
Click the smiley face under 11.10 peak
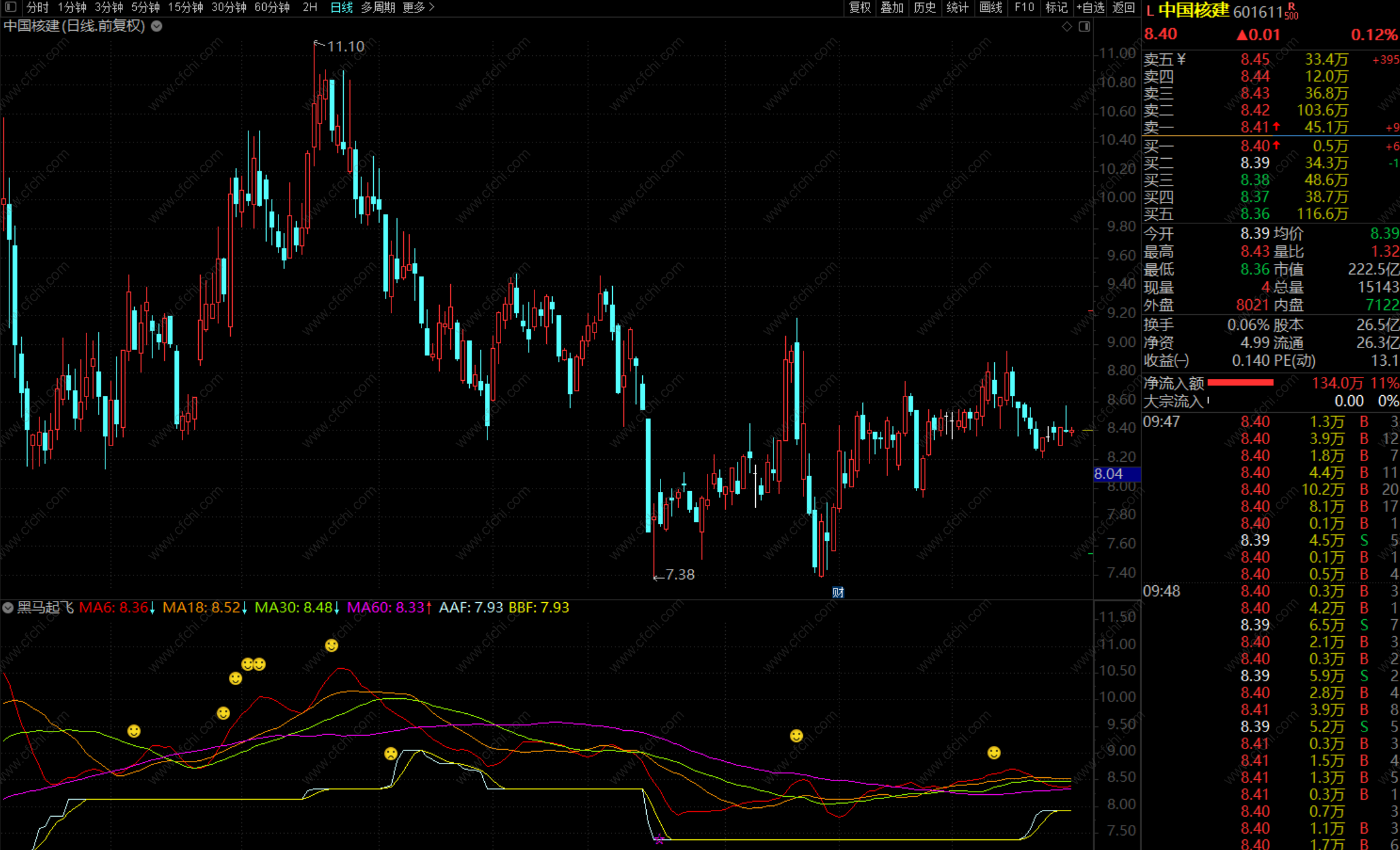[x=331, y=645]
